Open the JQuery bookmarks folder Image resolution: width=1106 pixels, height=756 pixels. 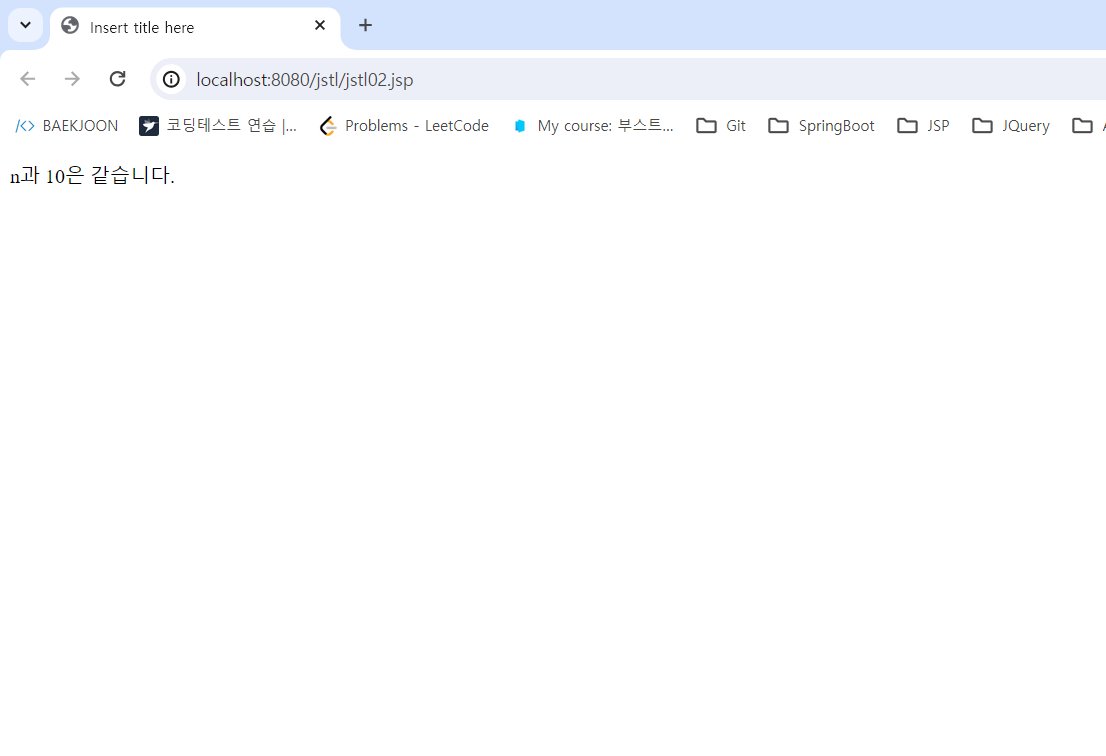pyautogui.click(x=1010, y=126)
